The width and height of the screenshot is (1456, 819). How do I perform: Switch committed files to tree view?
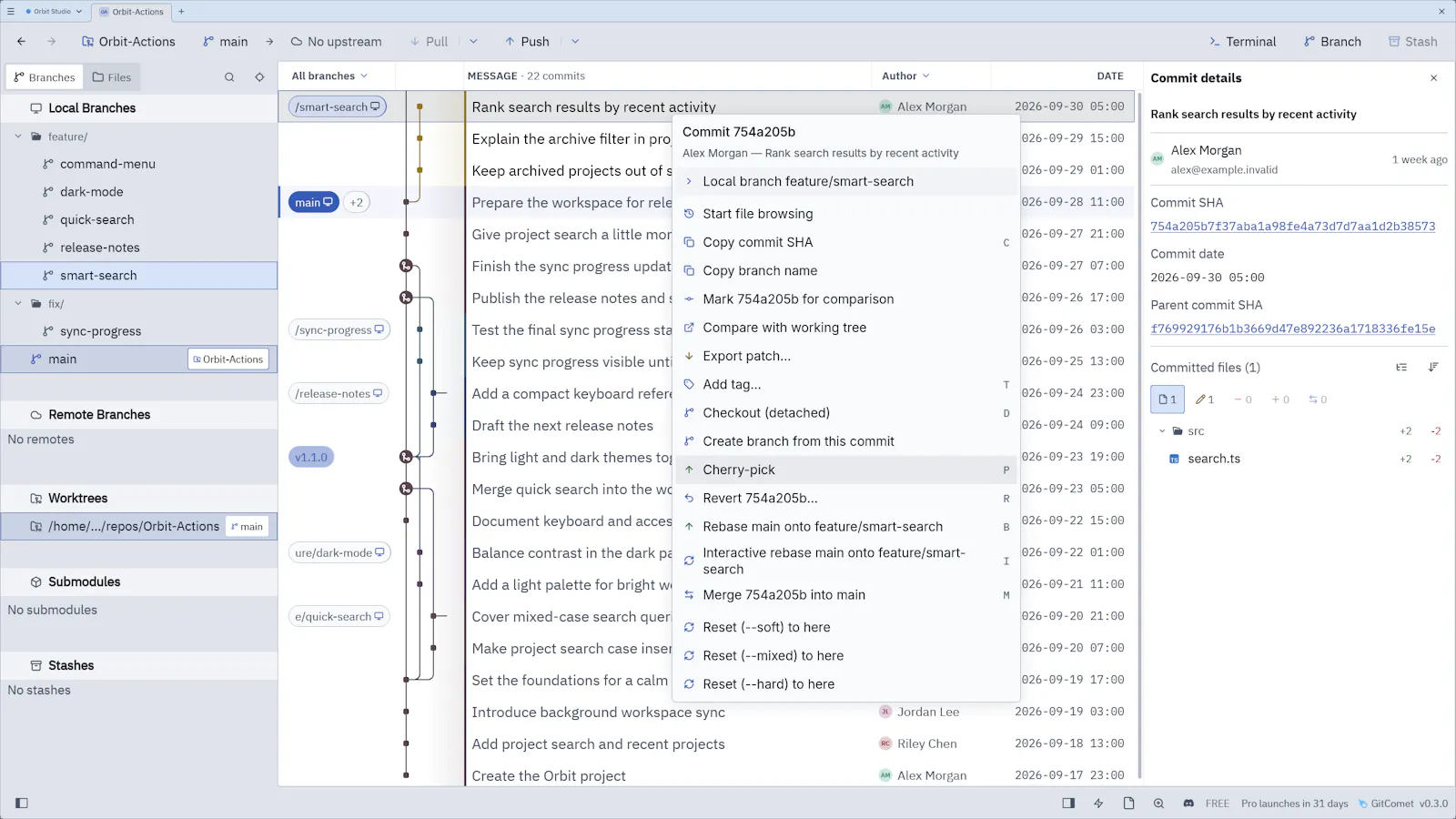1401,368
